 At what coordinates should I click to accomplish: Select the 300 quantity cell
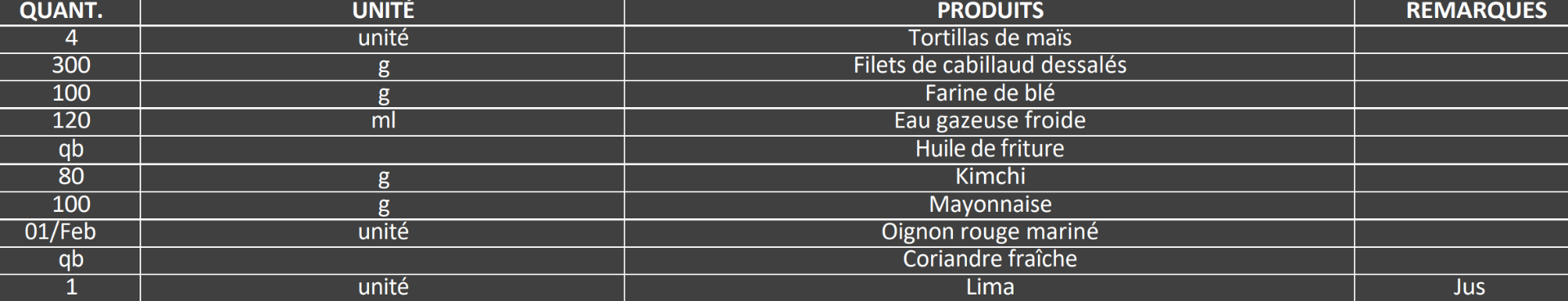click(x=70, y=66)
